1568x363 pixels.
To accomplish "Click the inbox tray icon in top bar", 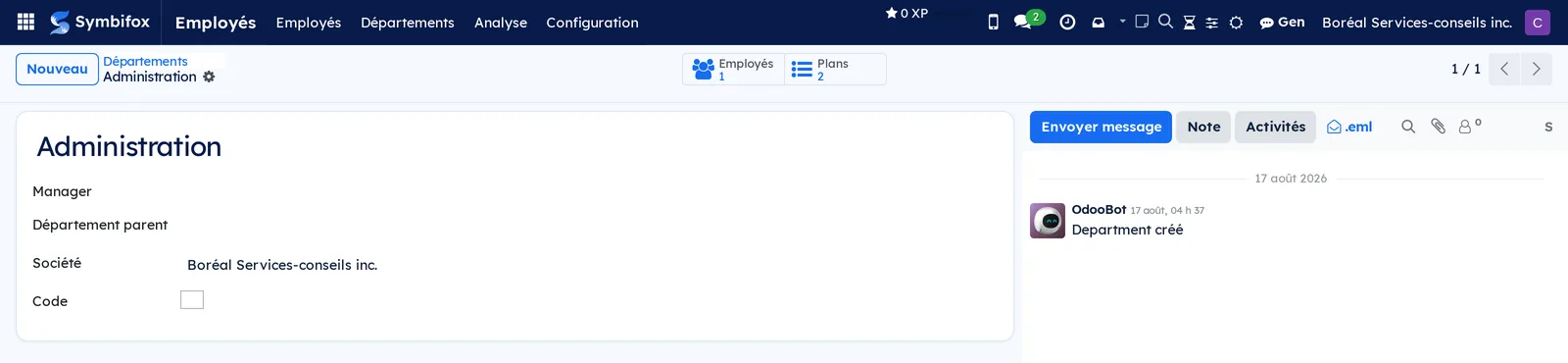I will pyautogui.click(x=1098, y=22).
